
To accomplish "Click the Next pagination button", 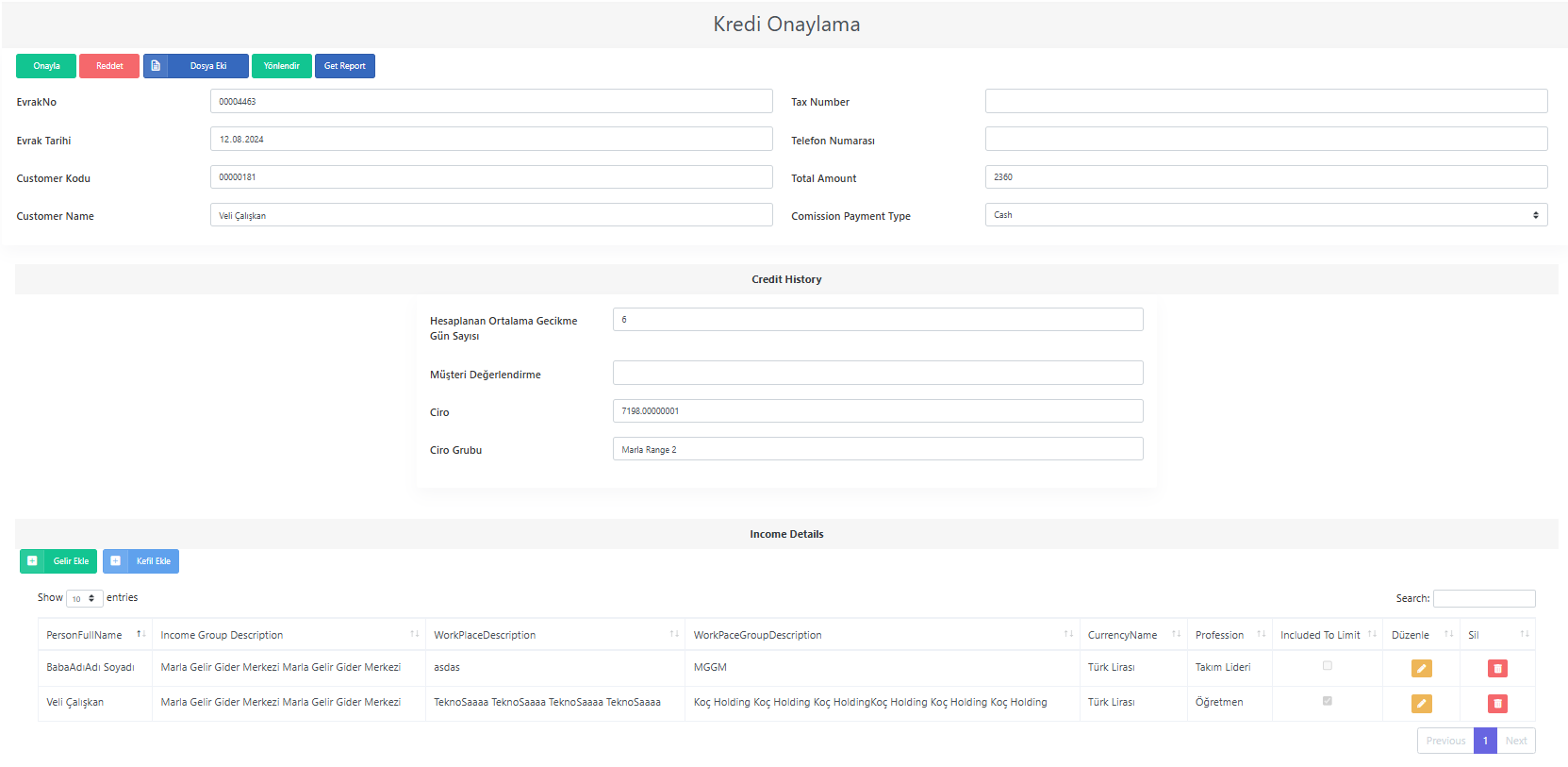I will (x=1516, y=741).
